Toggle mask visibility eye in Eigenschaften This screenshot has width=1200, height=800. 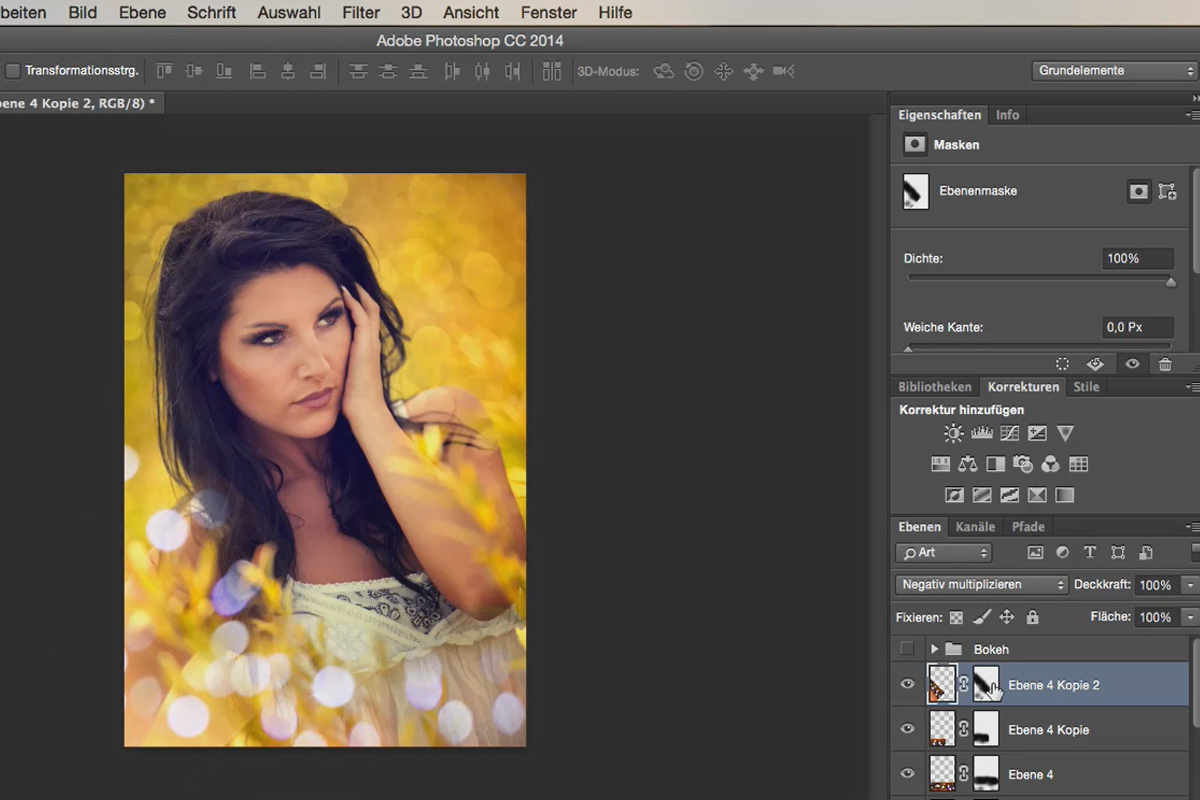tap(1132, 365)
